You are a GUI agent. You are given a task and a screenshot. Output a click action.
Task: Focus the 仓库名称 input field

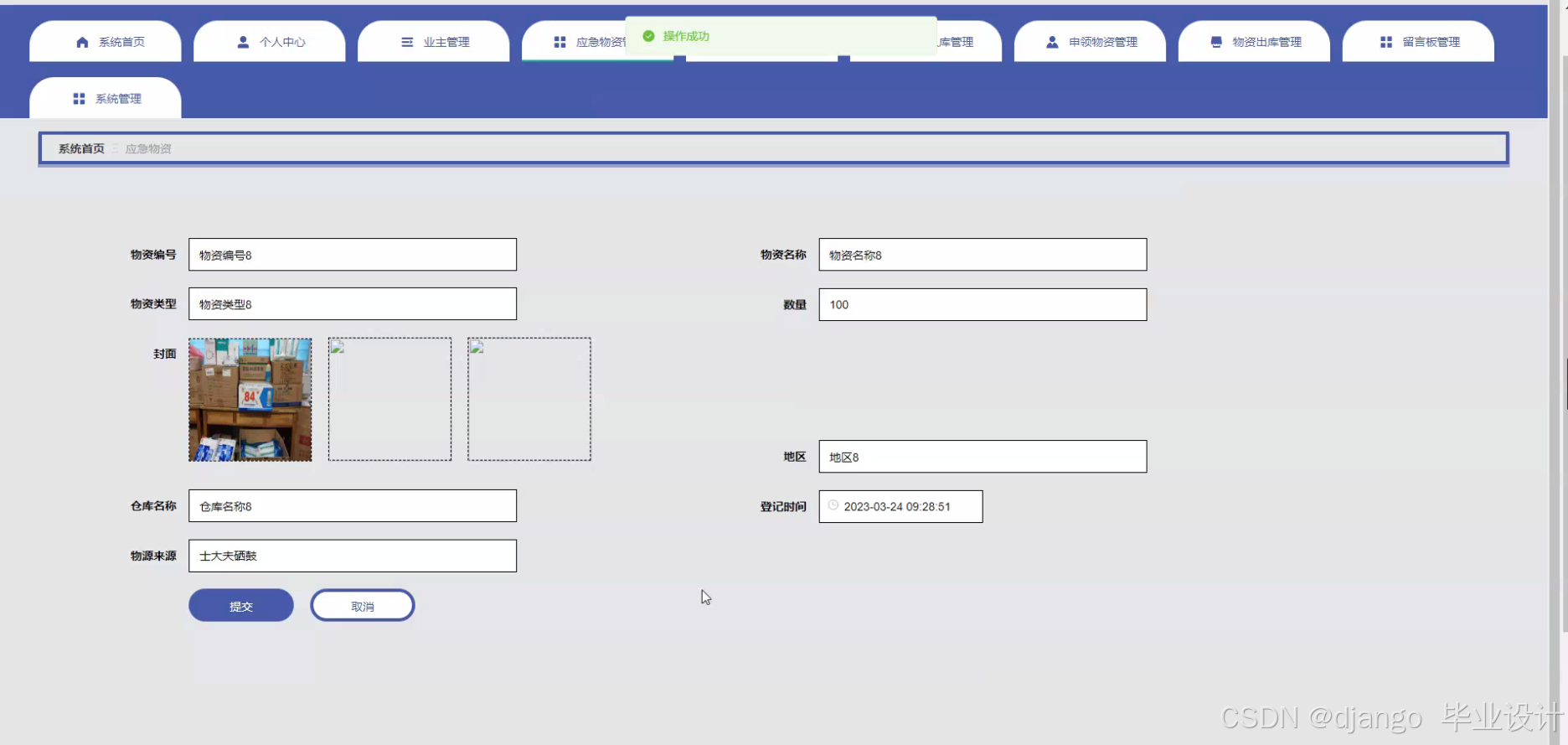click(x=353, y=506)
